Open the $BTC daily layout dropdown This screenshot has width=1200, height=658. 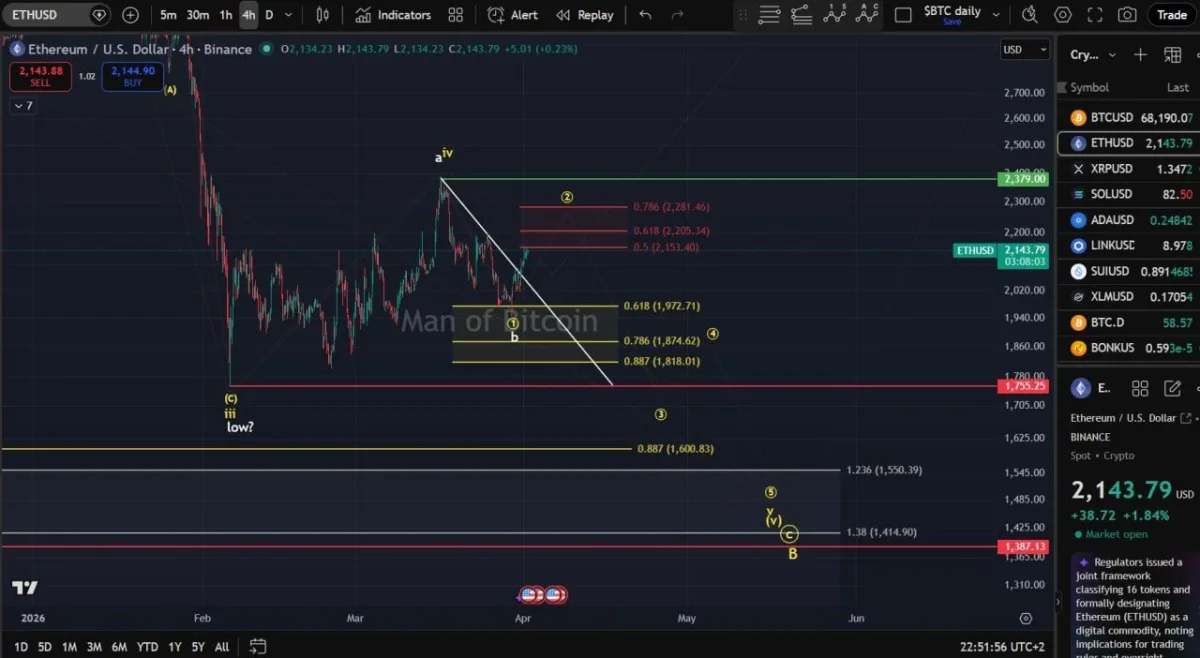(994, 13)
